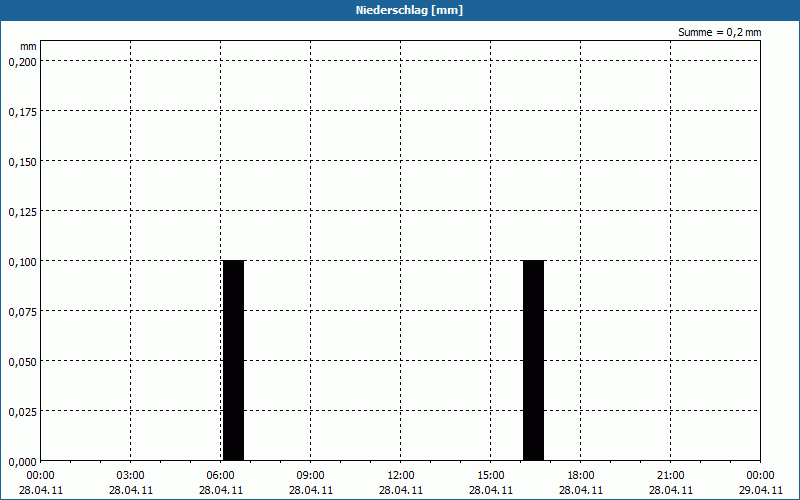Viewport: 800px width, 500px height.
Task: Click the 29.04.11 date label
Action: [x=761, y=490]
